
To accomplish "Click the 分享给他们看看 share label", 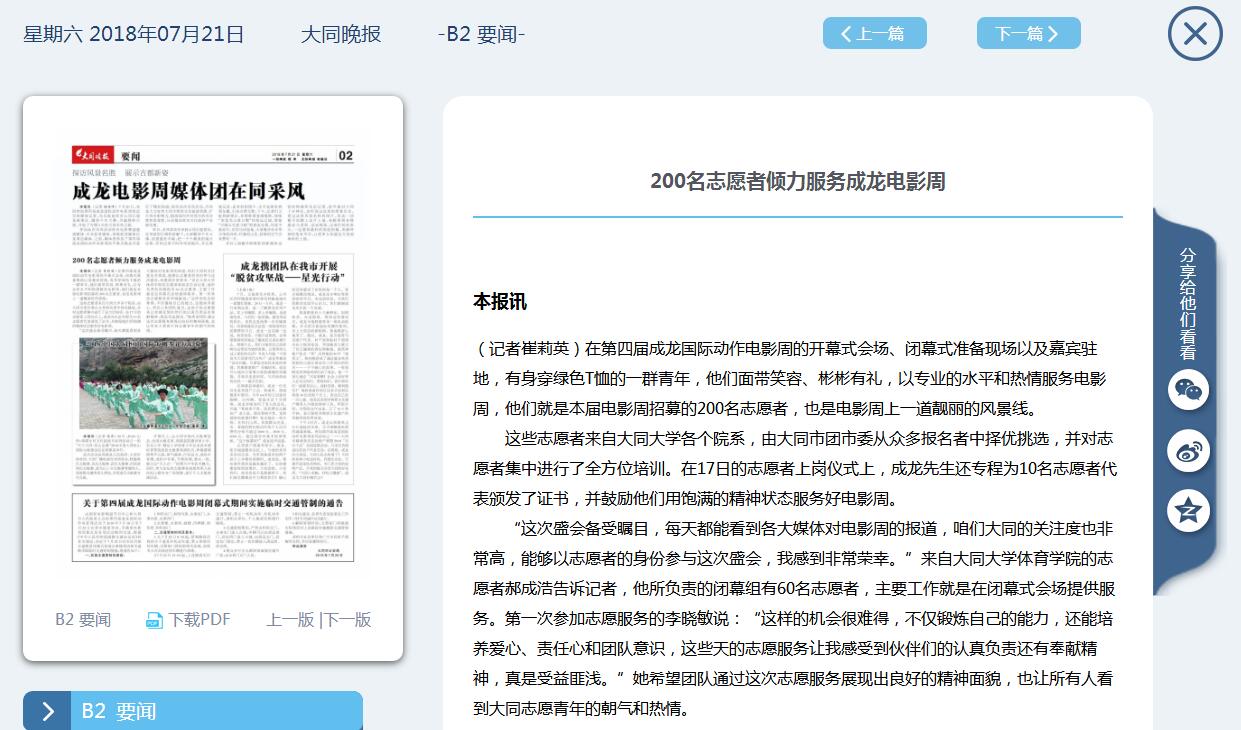I will (x=1188, y=303).
